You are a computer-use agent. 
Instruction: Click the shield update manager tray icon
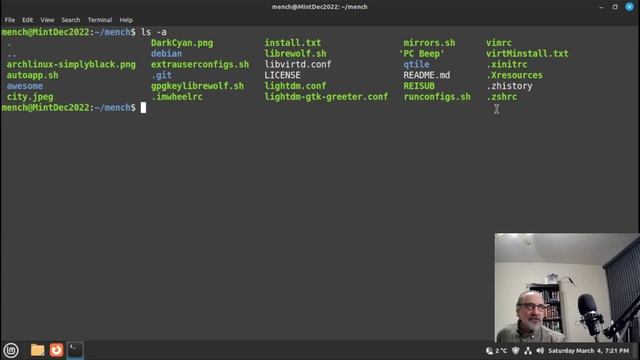pos(516,351)
